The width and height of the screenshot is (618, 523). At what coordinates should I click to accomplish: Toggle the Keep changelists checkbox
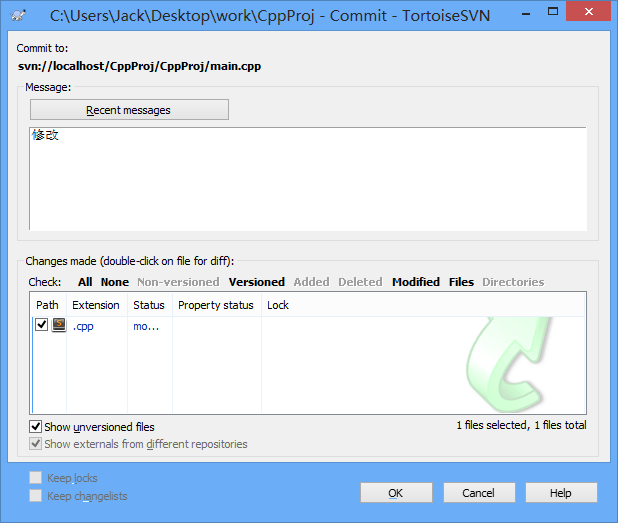(x=35, y=495)
